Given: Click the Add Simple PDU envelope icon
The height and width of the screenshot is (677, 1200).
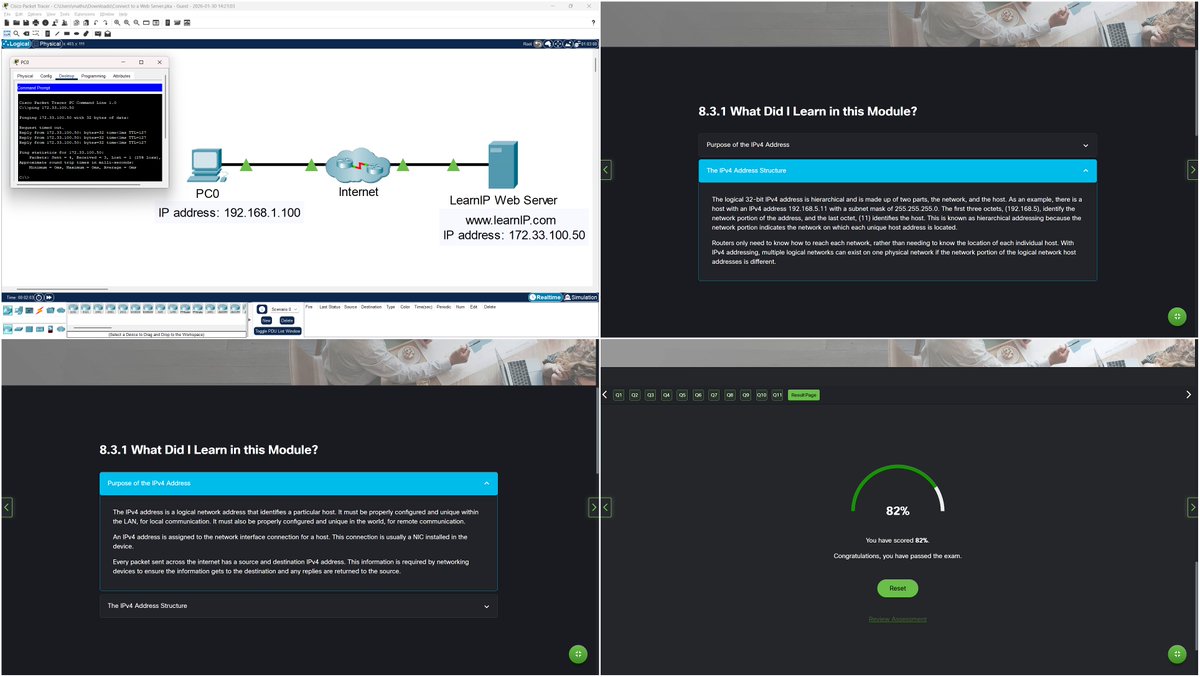Looking at the screenshot, I should coord(98,33).
